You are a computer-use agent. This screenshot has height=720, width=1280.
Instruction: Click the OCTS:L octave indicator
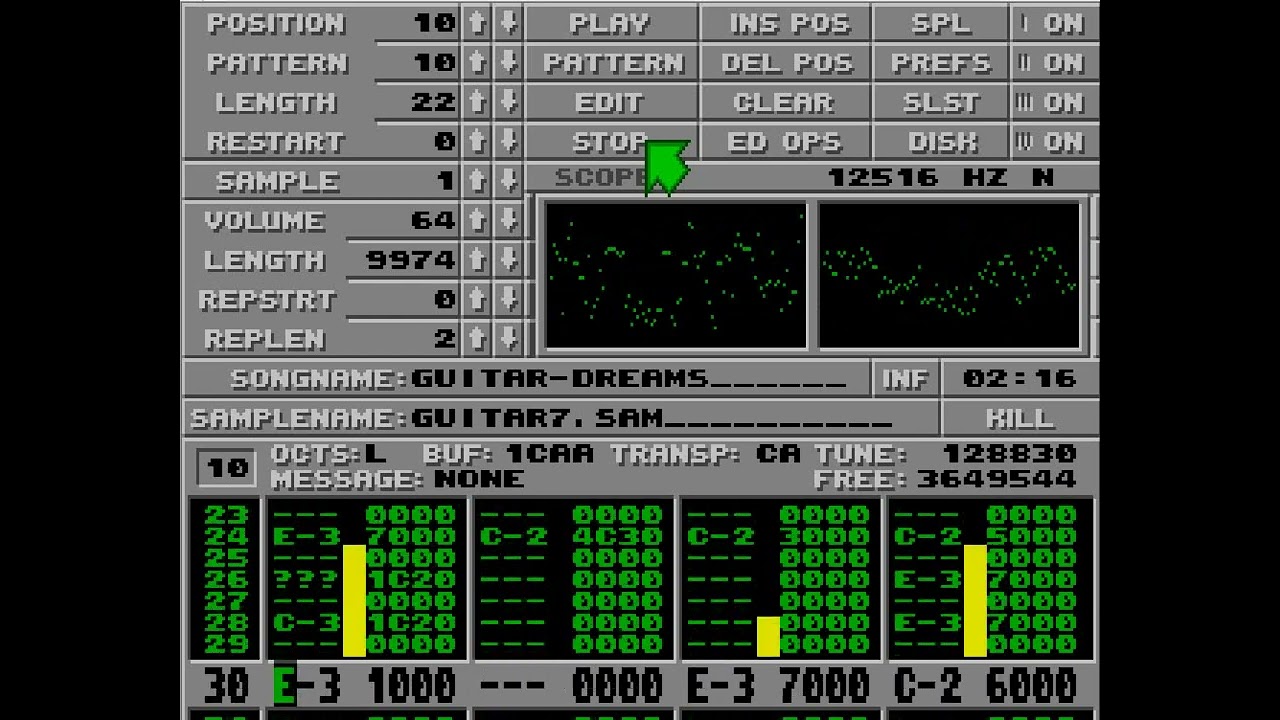tap(328, 455)
